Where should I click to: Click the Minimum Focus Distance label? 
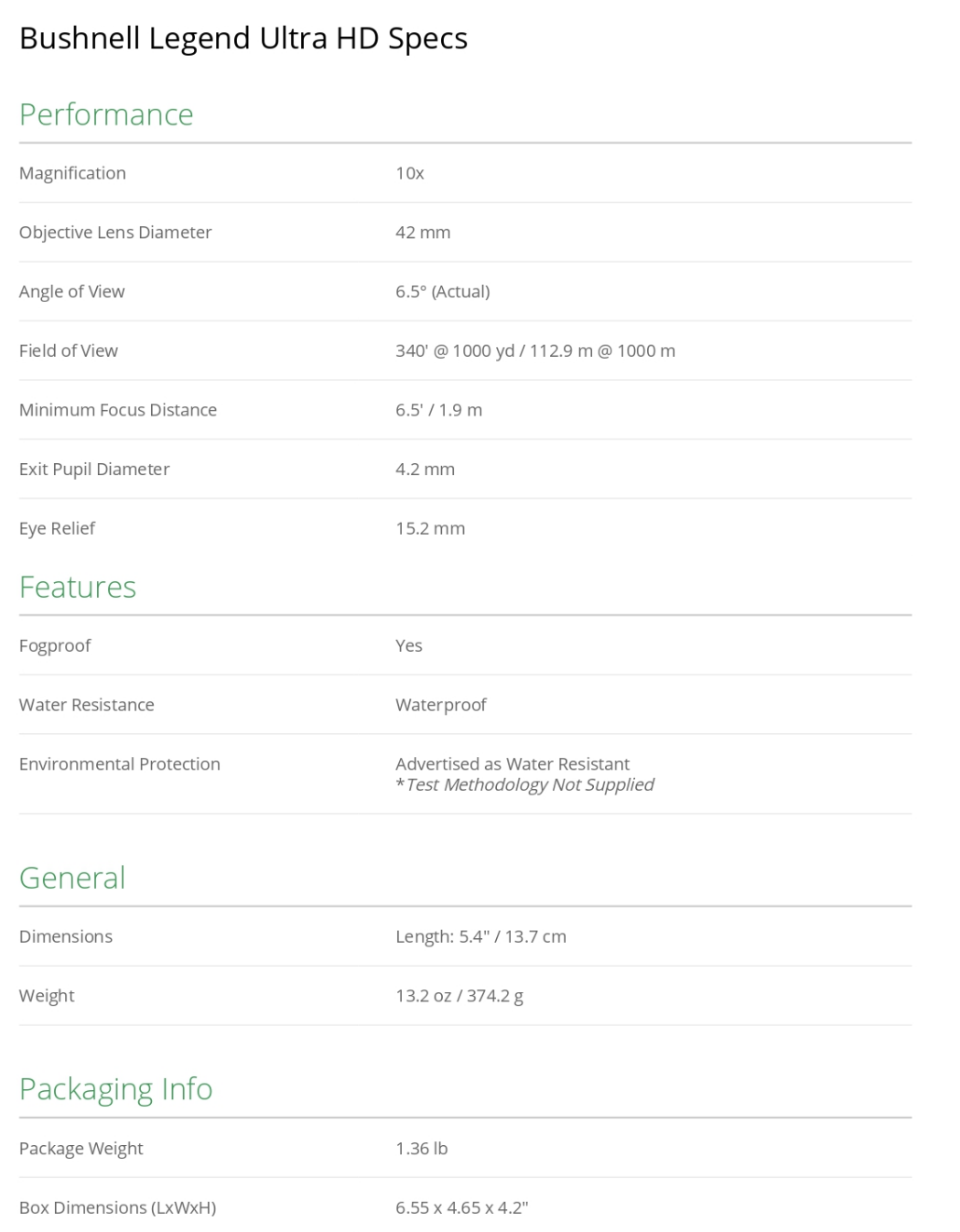118,410
